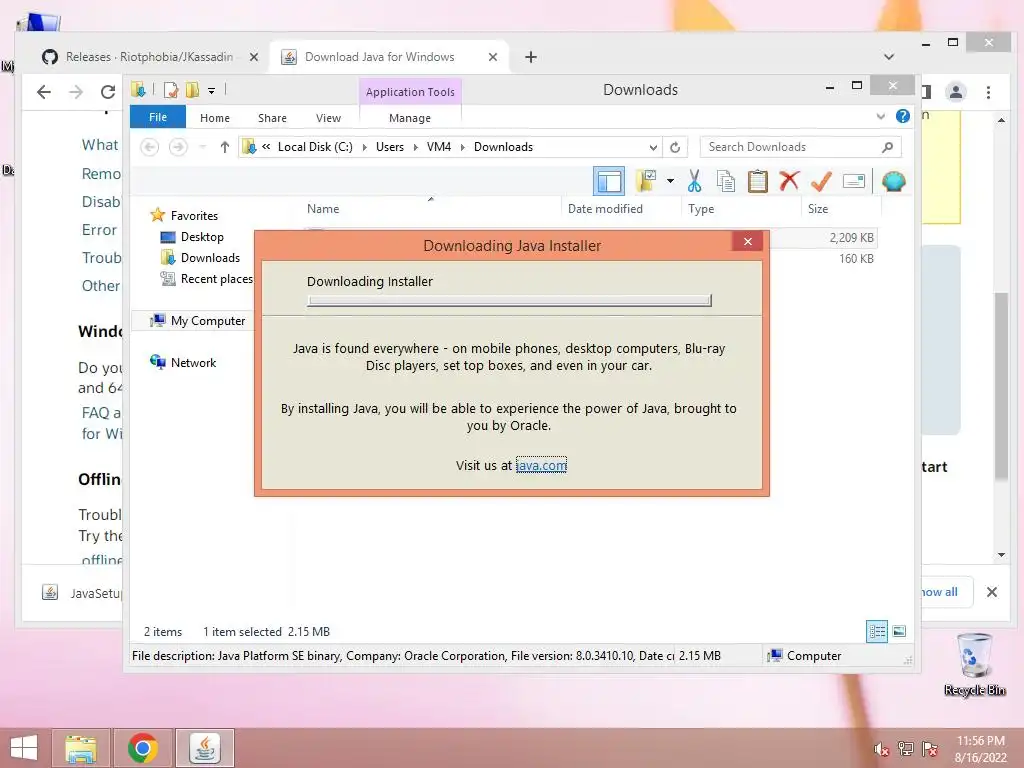The image size is (1024, 768).
Task: Click the Properties quick access icon
Action: pyautogui.click(x=171, y=90)
